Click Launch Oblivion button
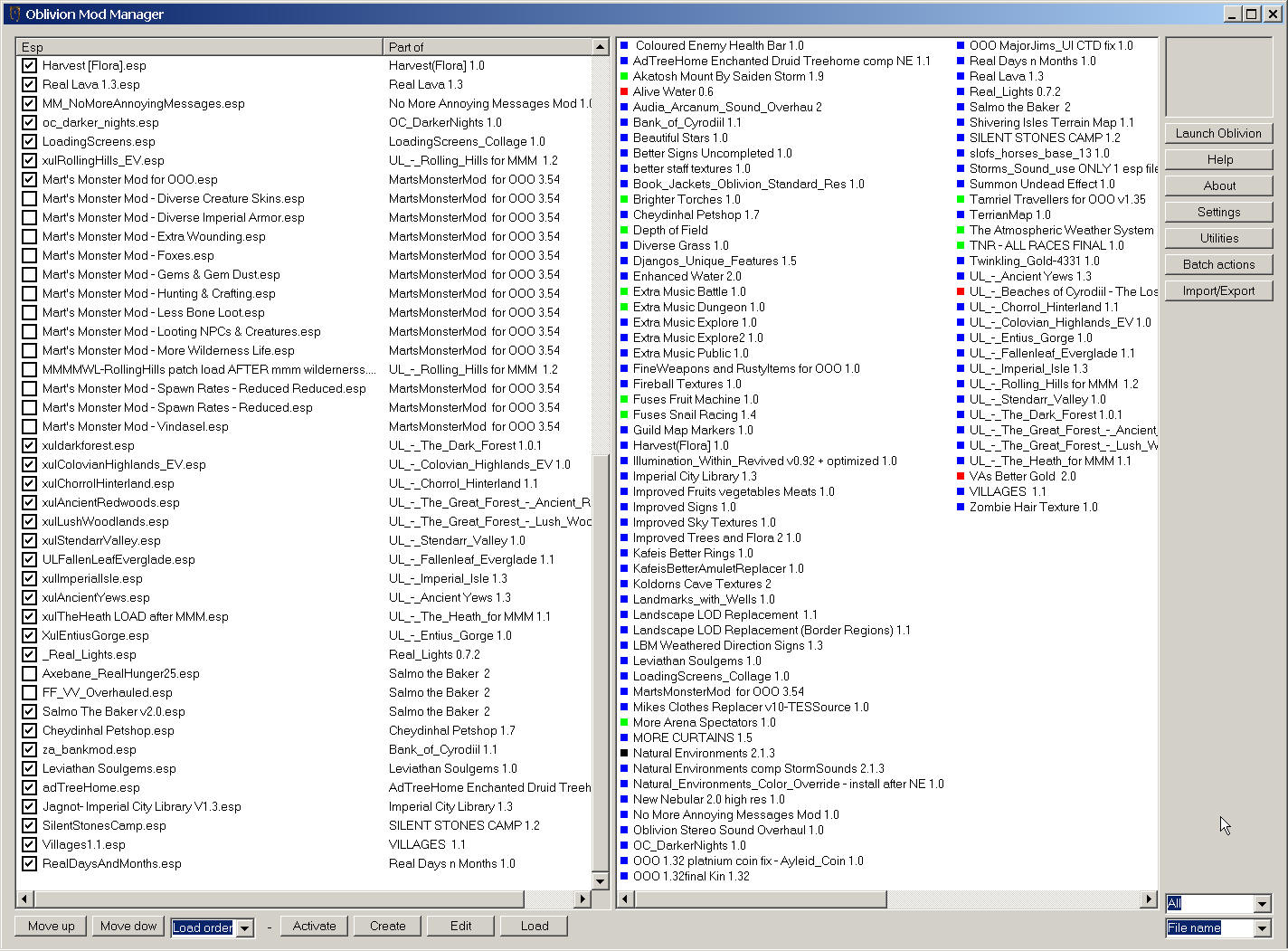The image size is (1288, 951). (x=1218, y=133)
